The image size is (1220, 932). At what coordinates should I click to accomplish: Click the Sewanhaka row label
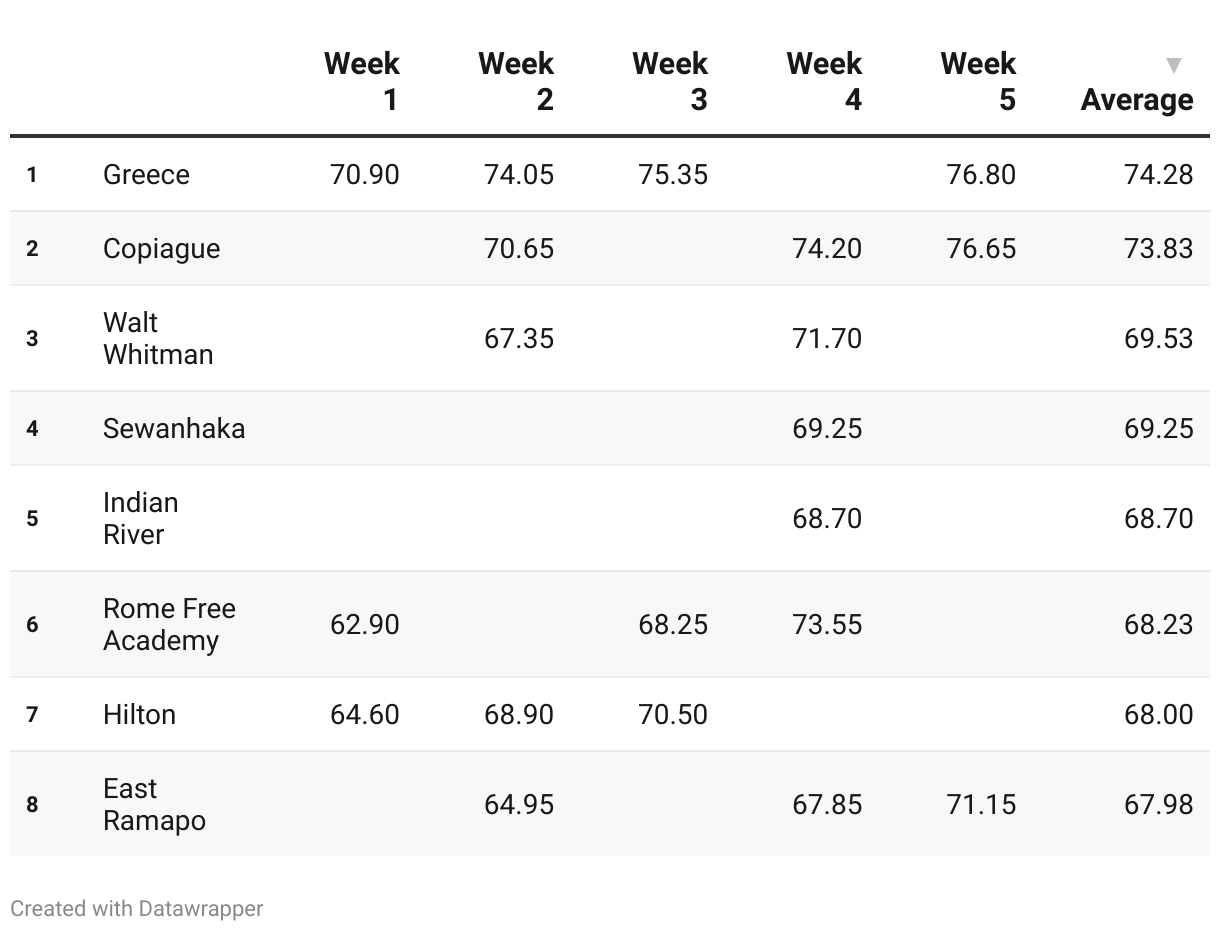[174, 428]
